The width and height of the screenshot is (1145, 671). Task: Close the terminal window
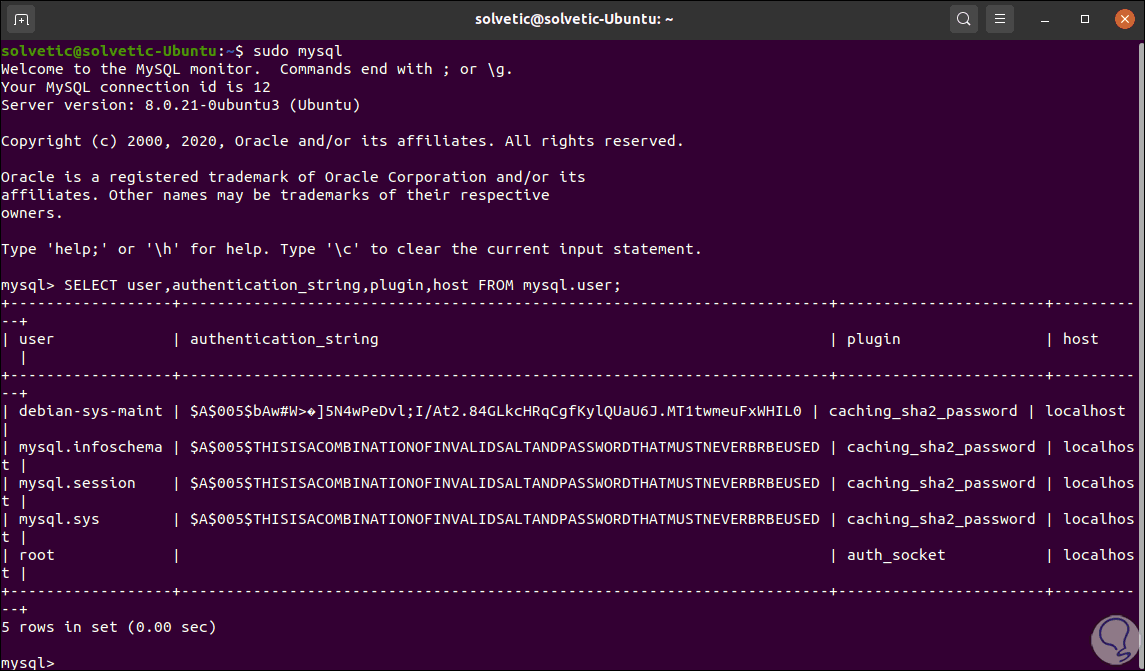pyautogui.click(x=1122, y=19)
